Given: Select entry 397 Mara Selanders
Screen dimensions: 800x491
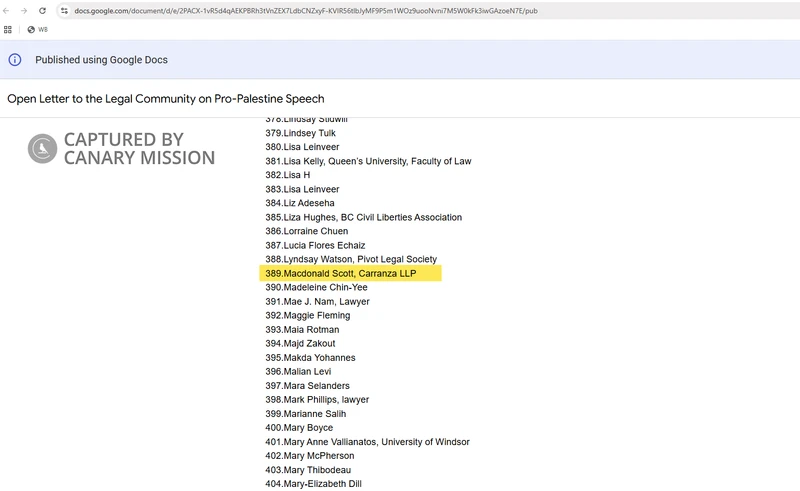Looking at the screenshot, I should (308, 386).
